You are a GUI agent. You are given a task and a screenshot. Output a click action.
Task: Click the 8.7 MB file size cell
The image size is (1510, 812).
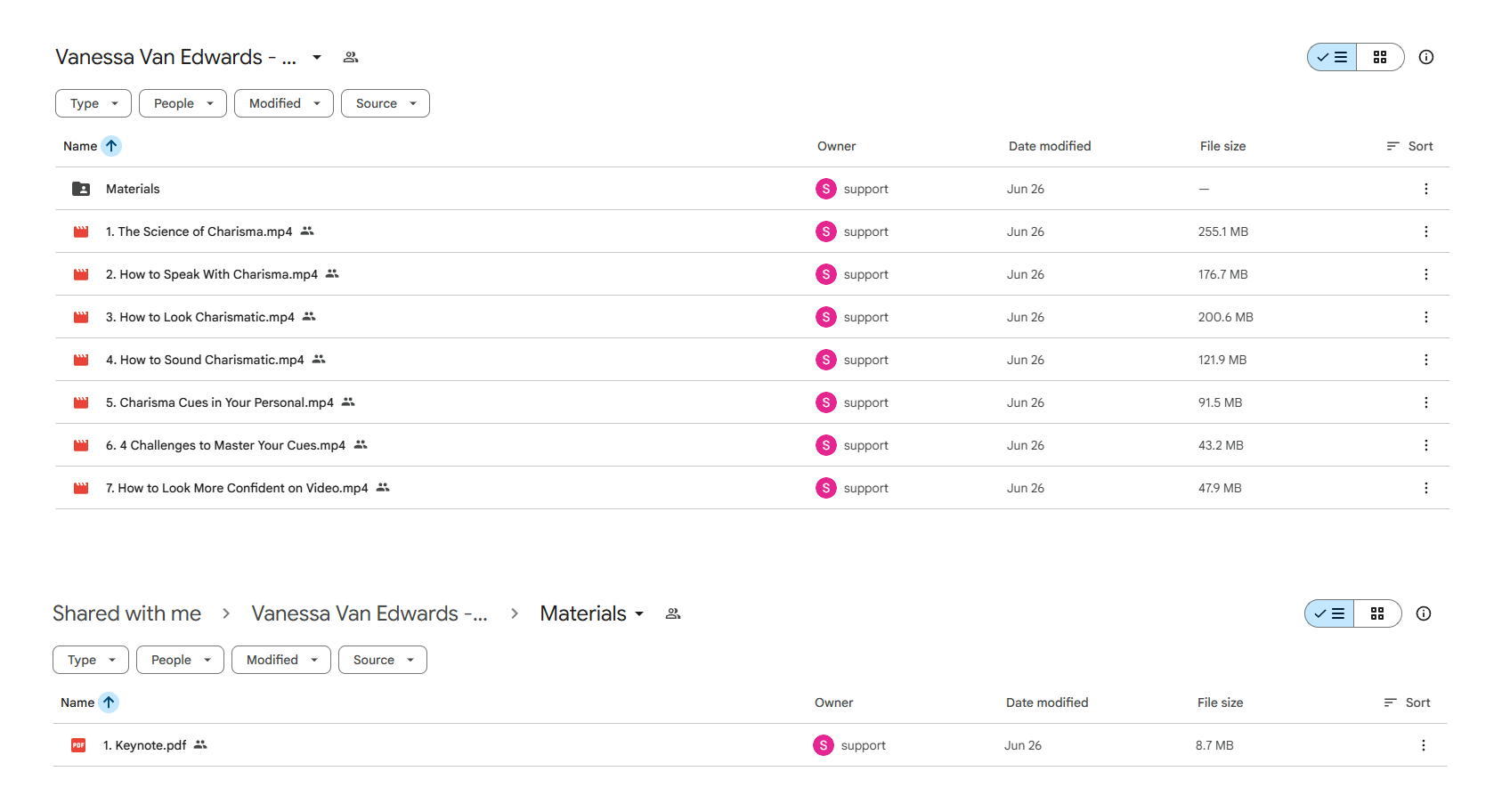coord(1214,745)
